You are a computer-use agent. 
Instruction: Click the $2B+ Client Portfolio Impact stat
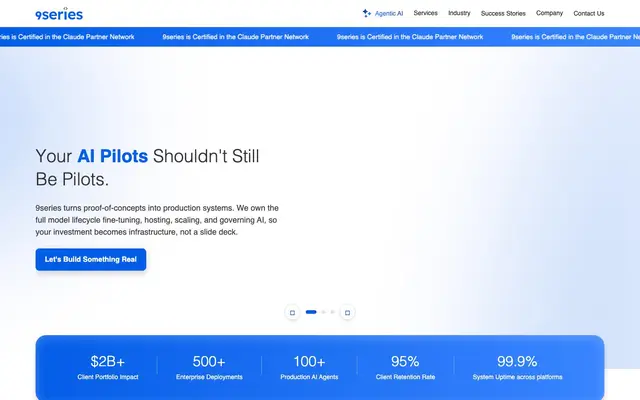(x=108, y=367)
